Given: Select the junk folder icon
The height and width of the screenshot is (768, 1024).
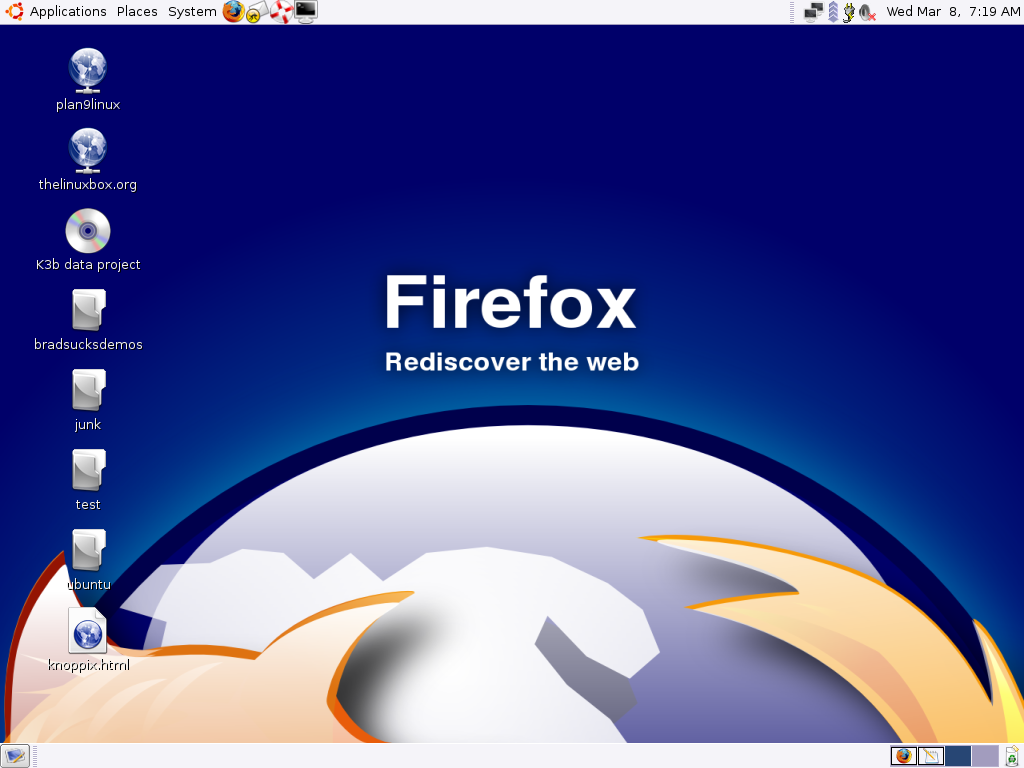Looking at the screenshot, I should point(88,391).
